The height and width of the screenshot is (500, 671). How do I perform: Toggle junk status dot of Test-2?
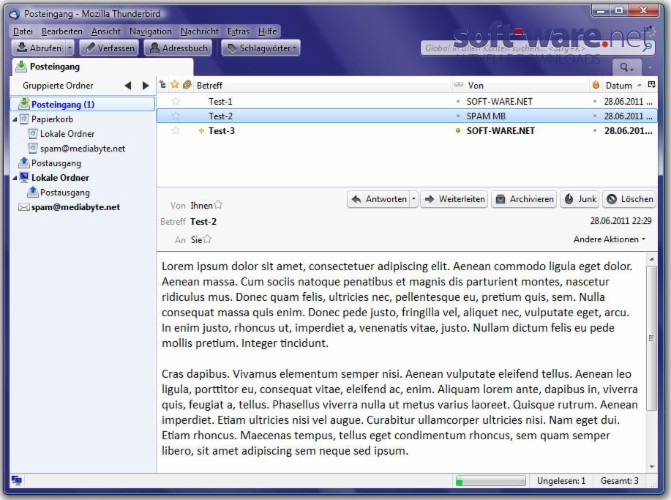click(595, 116)
